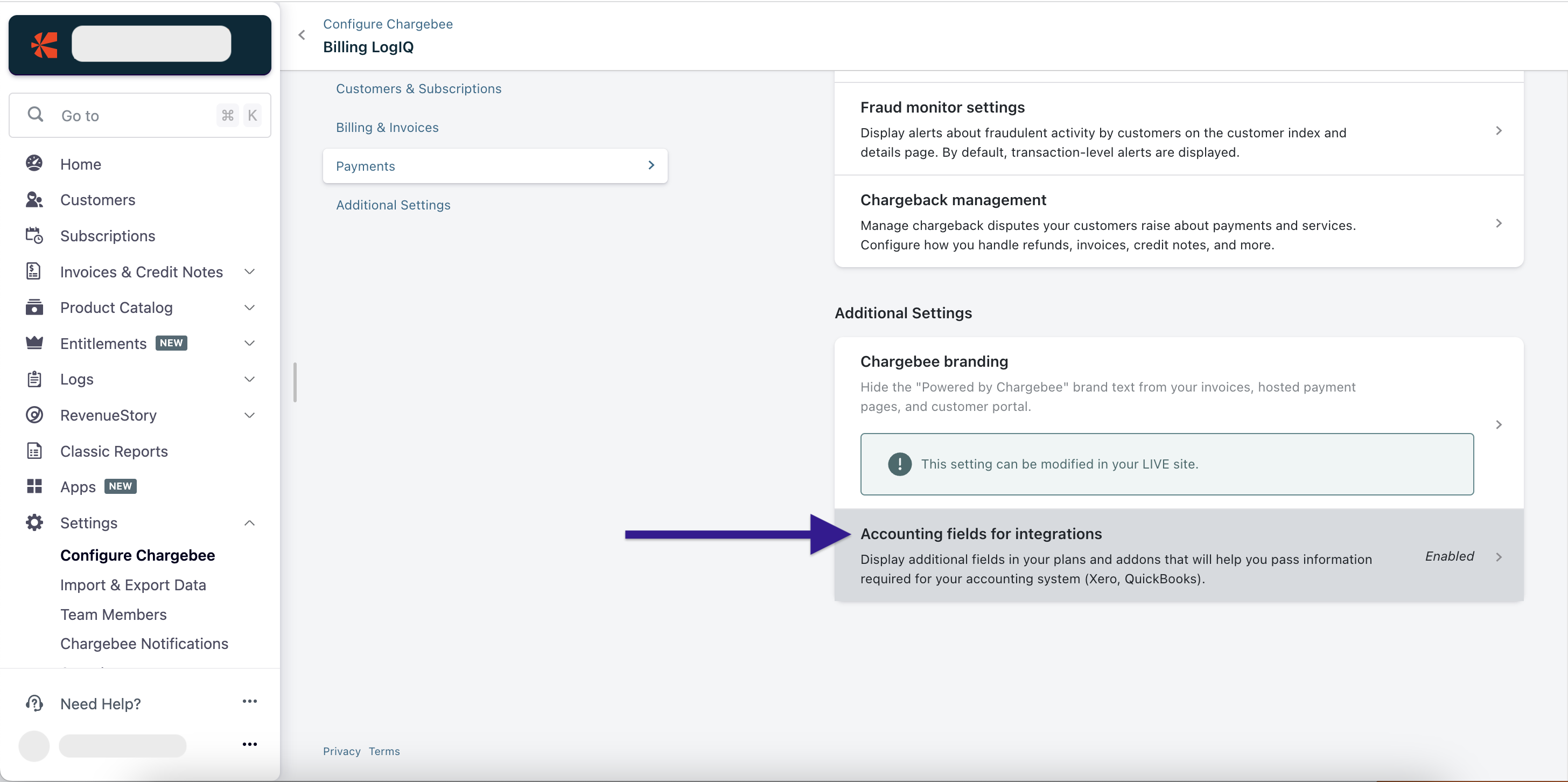Viewport: 1568px width, 782px height.
Task: Click the ⌘ K keyboard shortcut hint
Action: (x=239, y=115)
